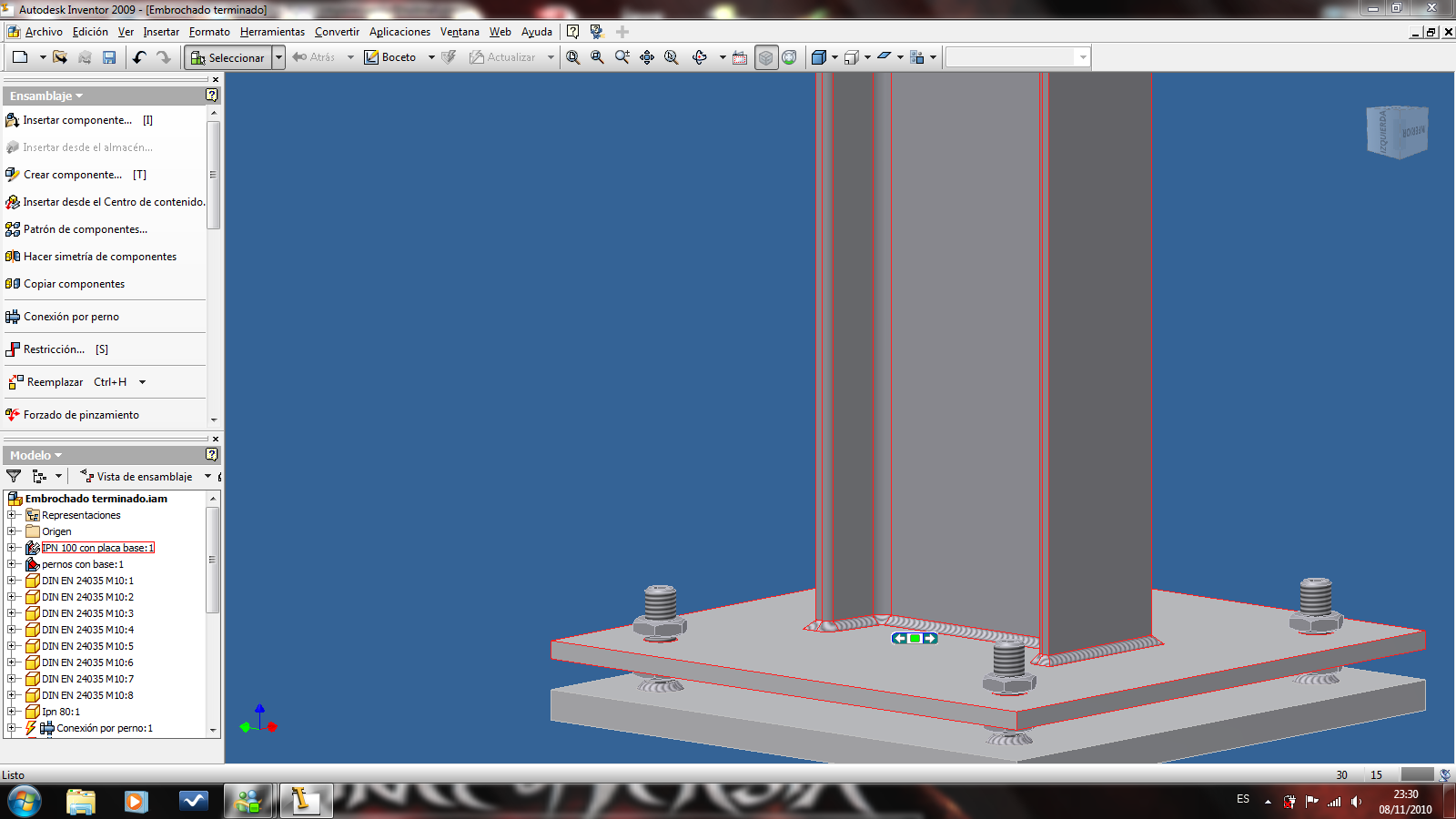
Task: Expand DIN EN 24035 M10:1 node
Action: tap(12, 581)
